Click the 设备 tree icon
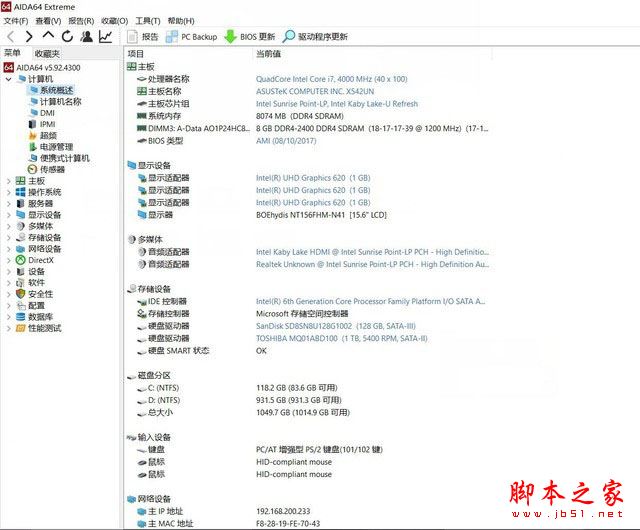640x530 pixels. pos(20,272)
